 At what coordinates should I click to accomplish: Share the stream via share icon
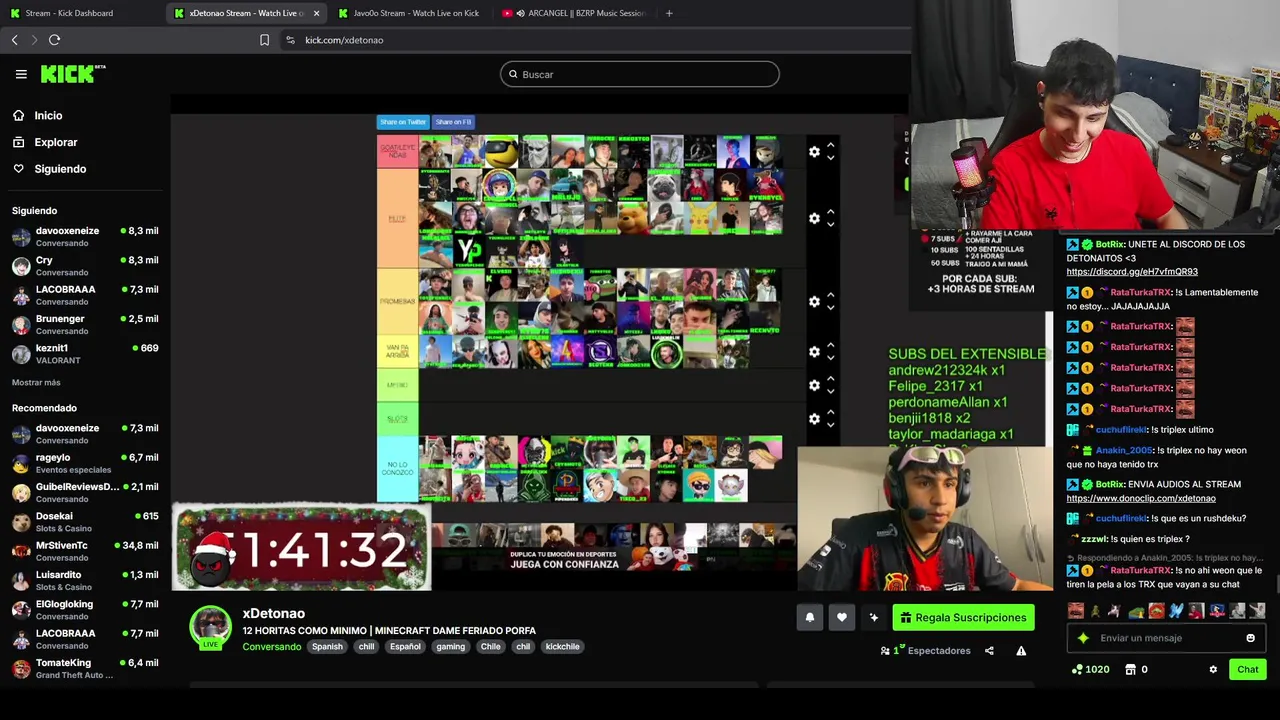click(x=989, y=651)
